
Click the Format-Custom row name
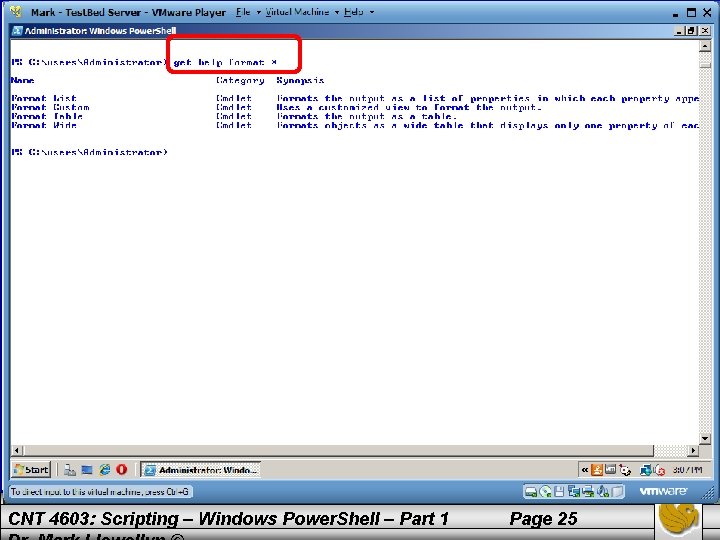point(51,107)
